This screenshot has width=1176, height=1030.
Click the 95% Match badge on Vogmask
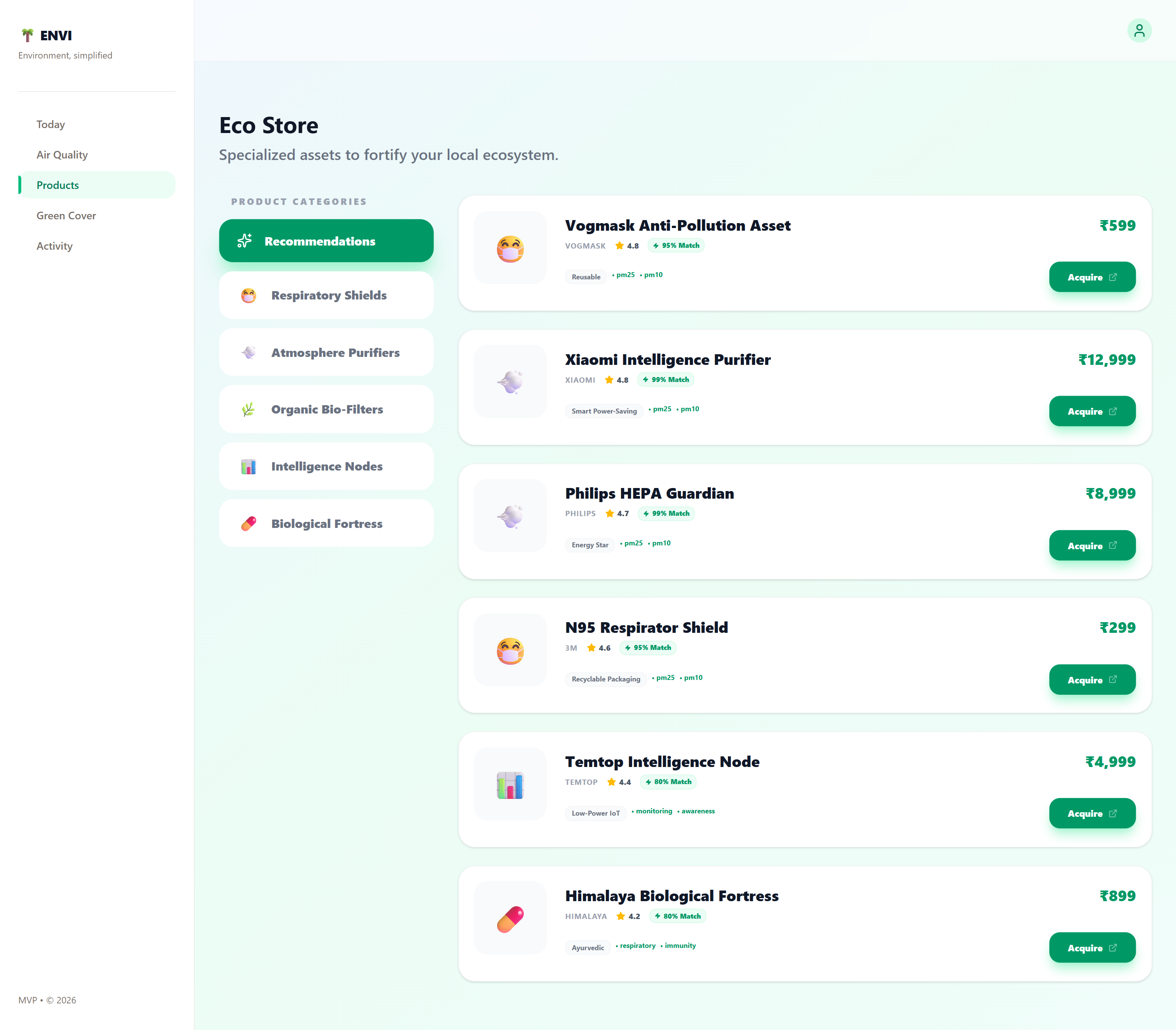[676, 246]
